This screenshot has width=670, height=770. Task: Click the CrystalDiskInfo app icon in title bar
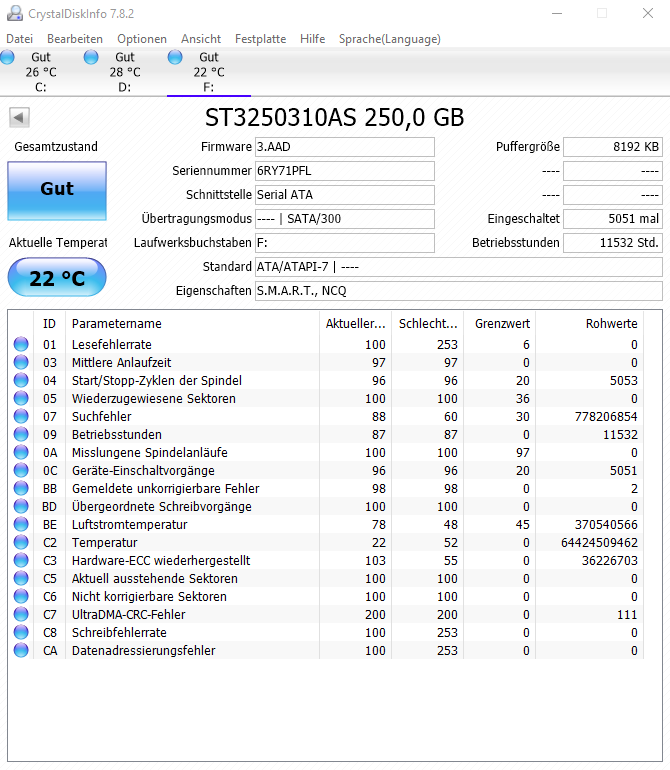(15, 13)
